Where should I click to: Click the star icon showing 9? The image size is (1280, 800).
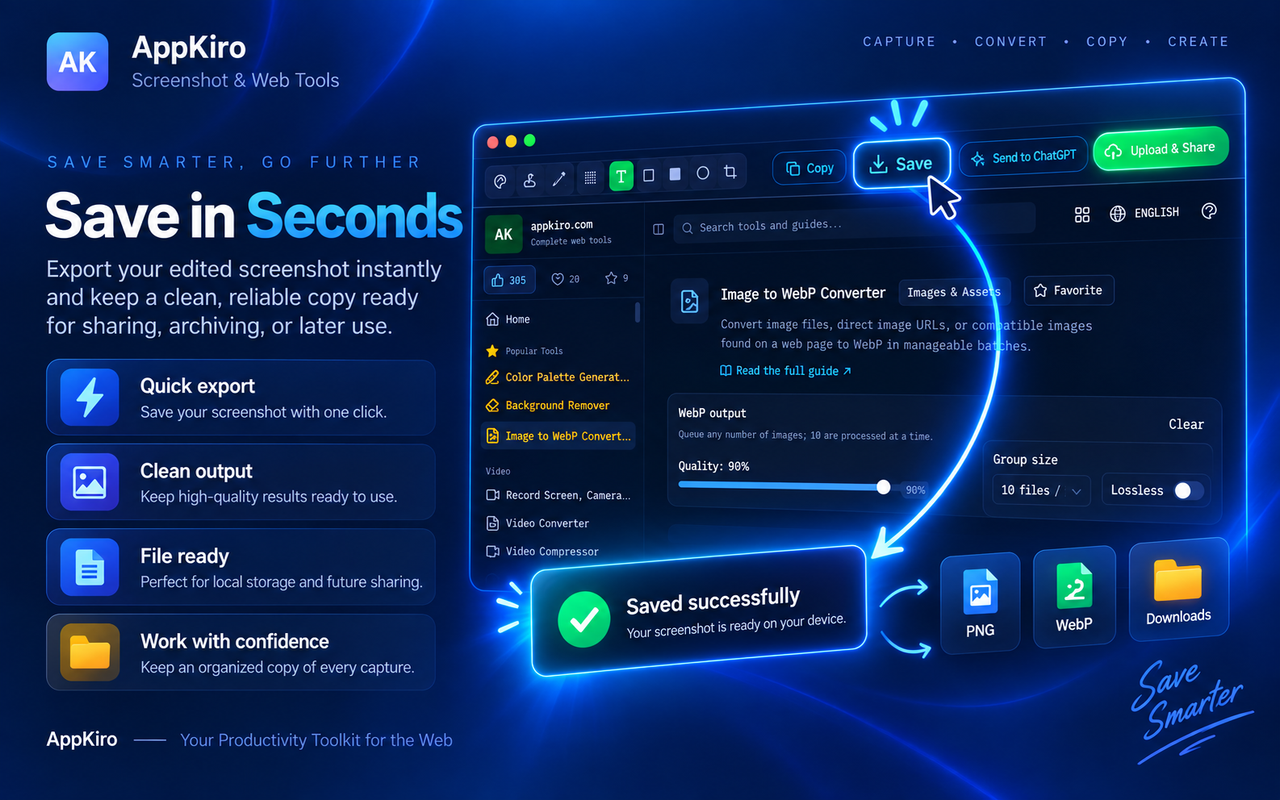pos(617,279)
